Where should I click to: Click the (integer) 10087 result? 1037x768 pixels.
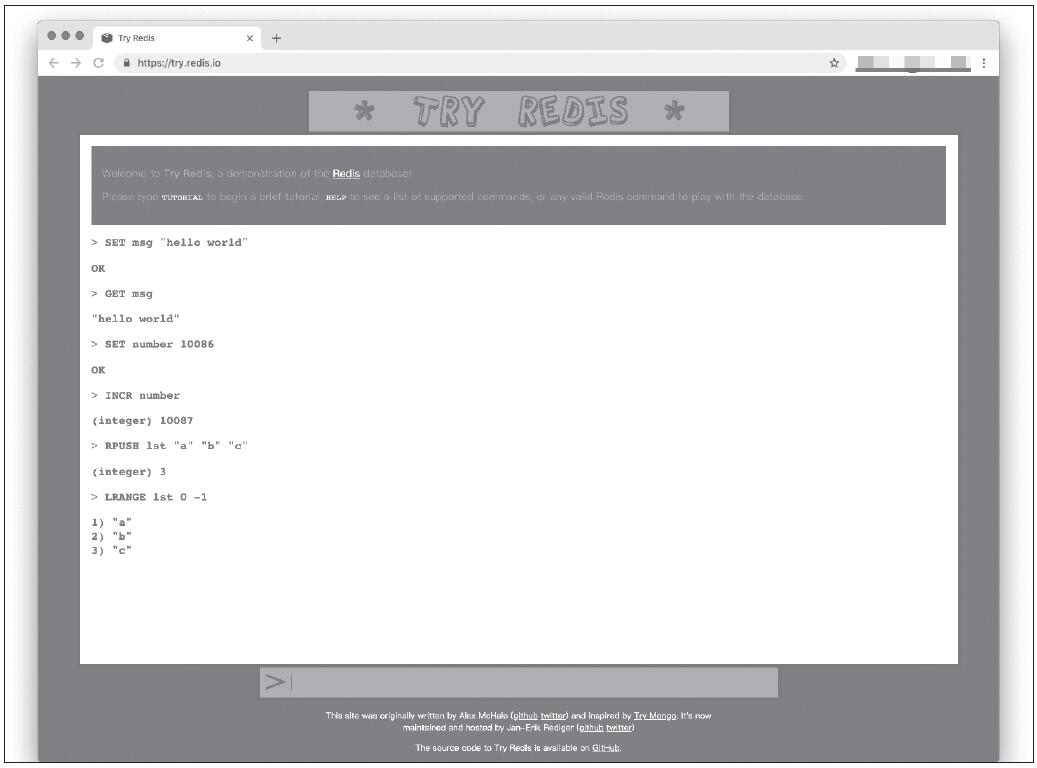coord(142,421)
